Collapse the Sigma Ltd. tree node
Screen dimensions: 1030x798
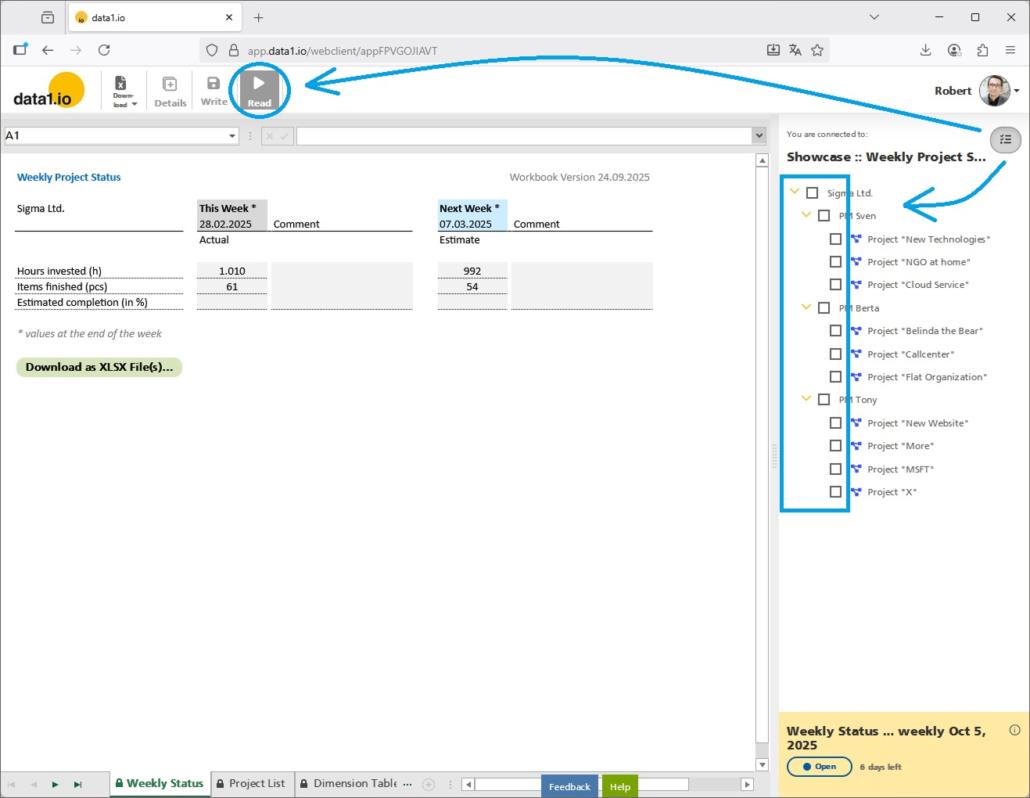(795, 192)
